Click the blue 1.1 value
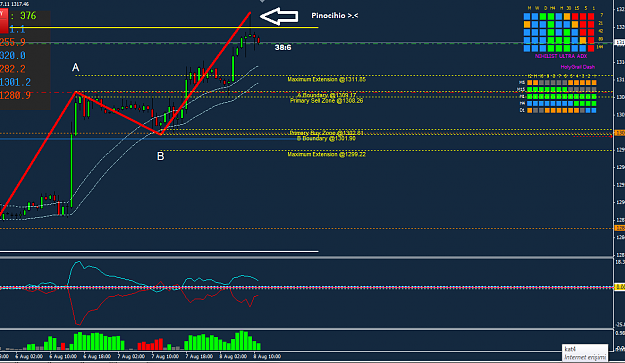The image size is (625, 363). click(x=18, y=29)
